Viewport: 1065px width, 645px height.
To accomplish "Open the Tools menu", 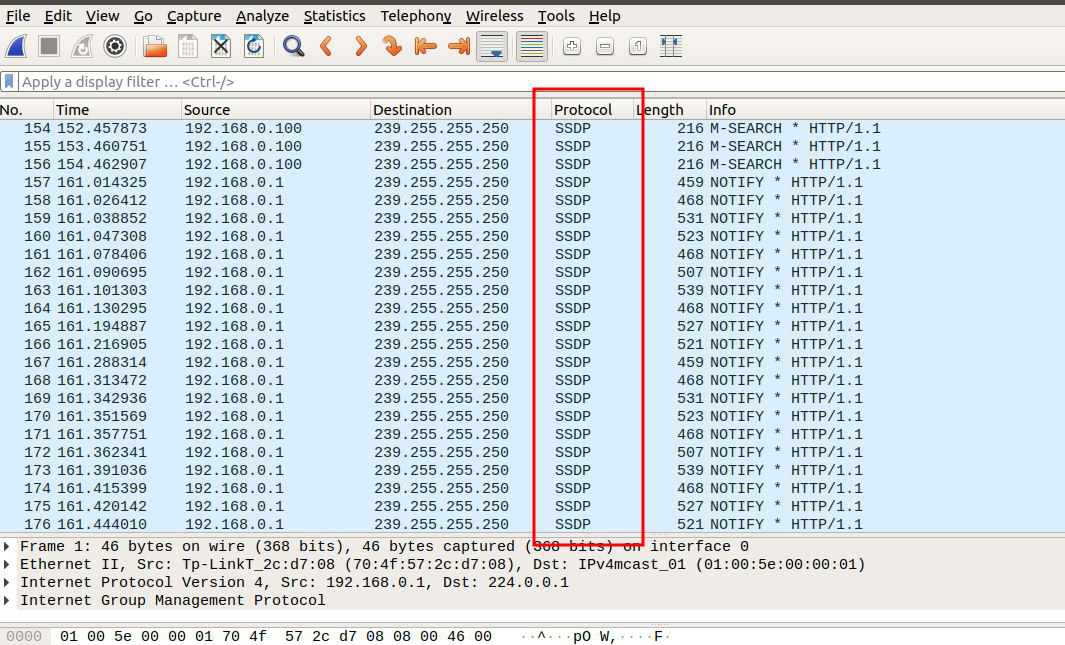I will tap(556, 16).
